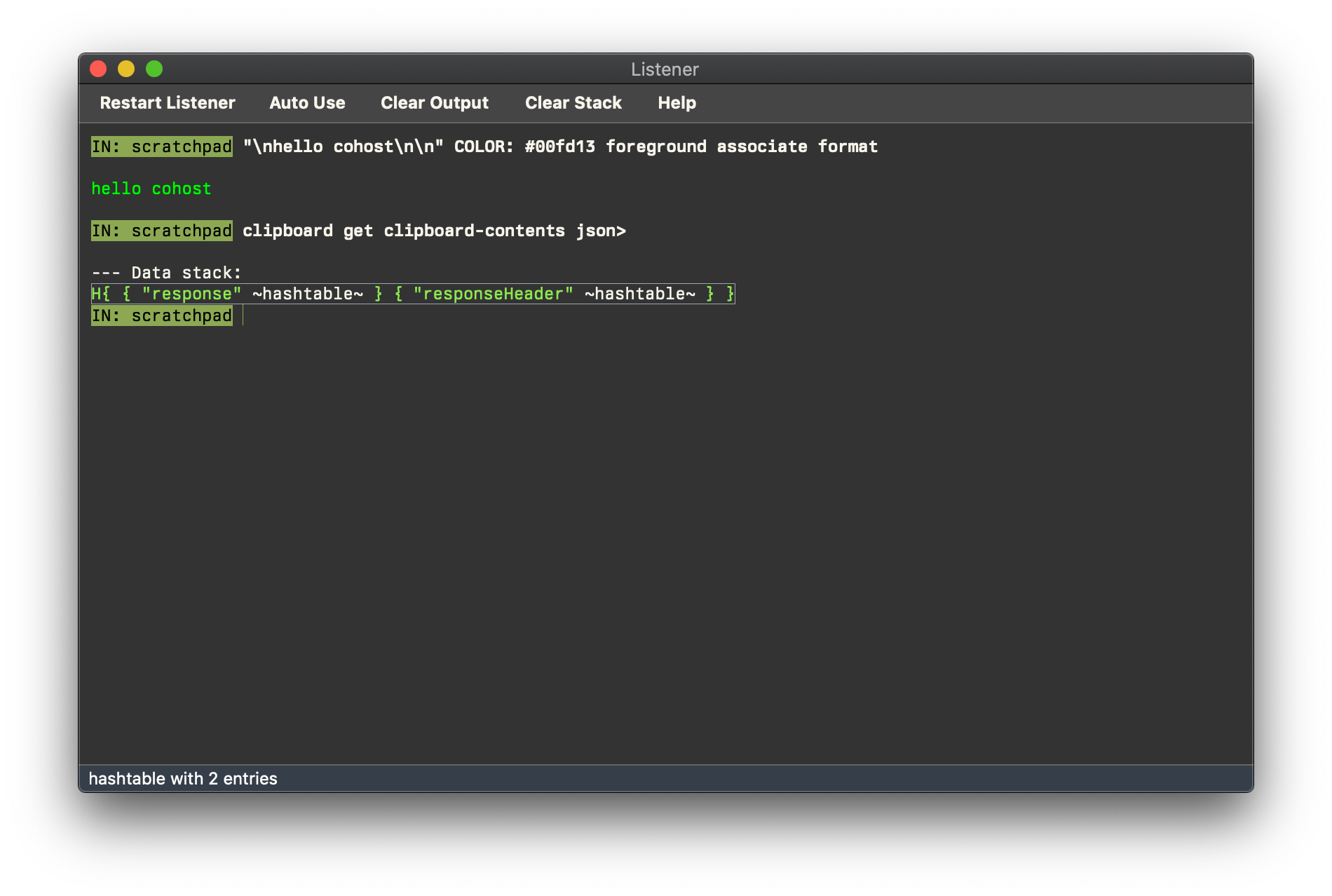
Task: Click the "response" key in the hashtable
Action: point(191,294)
